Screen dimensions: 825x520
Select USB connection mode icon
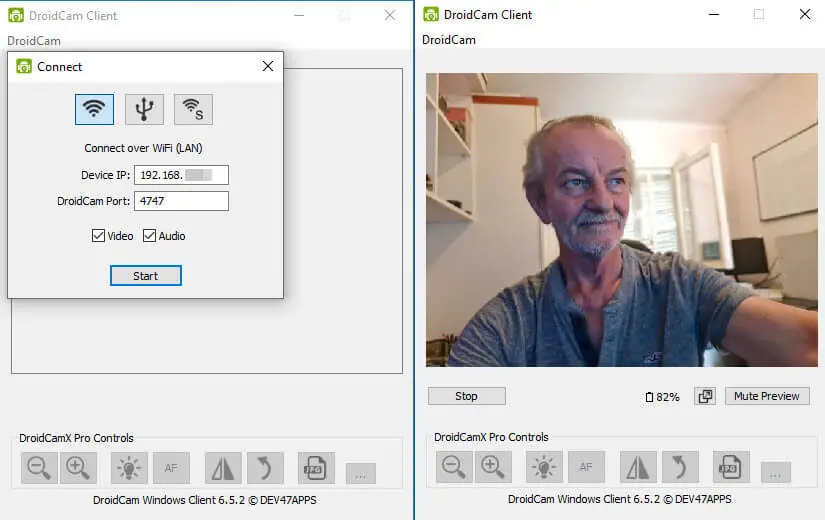(x=144, y=109)
